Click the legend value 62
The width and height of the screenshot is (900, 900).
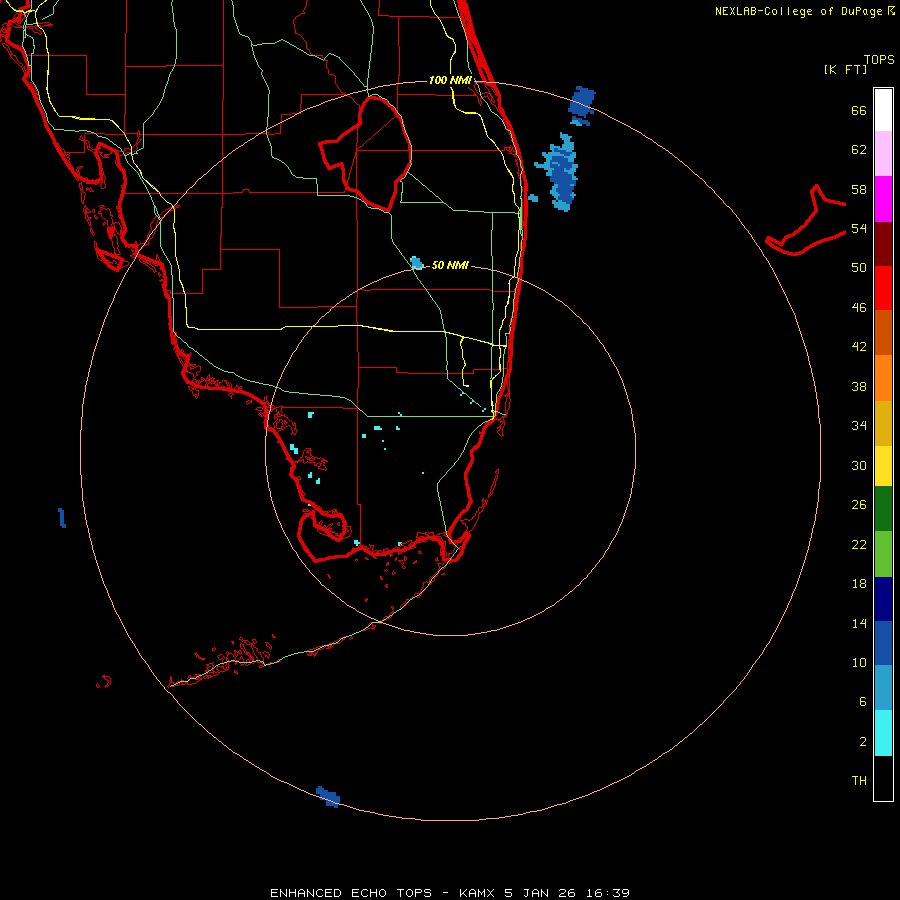859,150
